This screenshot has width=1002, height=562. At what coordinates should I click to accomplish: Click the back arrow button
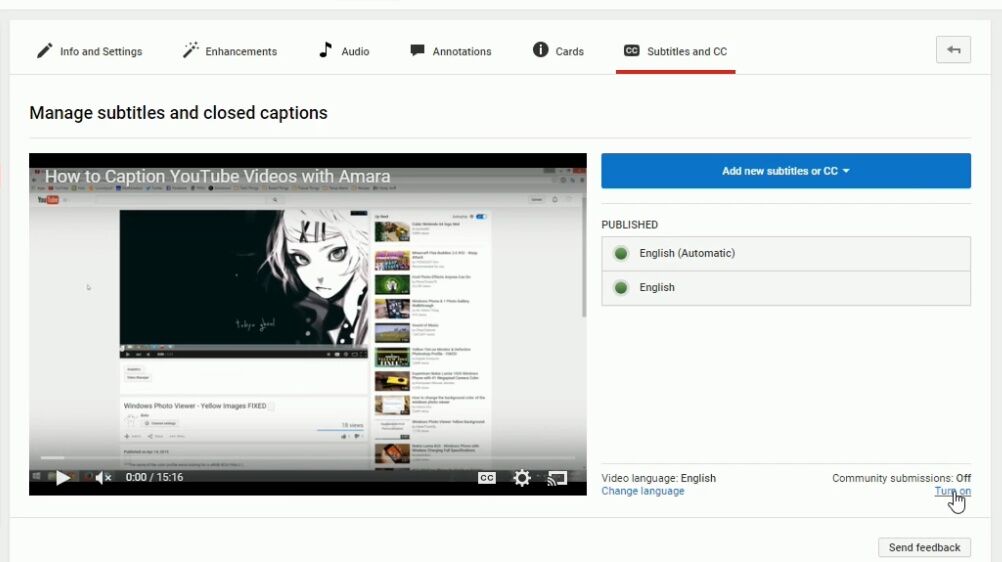953,50
